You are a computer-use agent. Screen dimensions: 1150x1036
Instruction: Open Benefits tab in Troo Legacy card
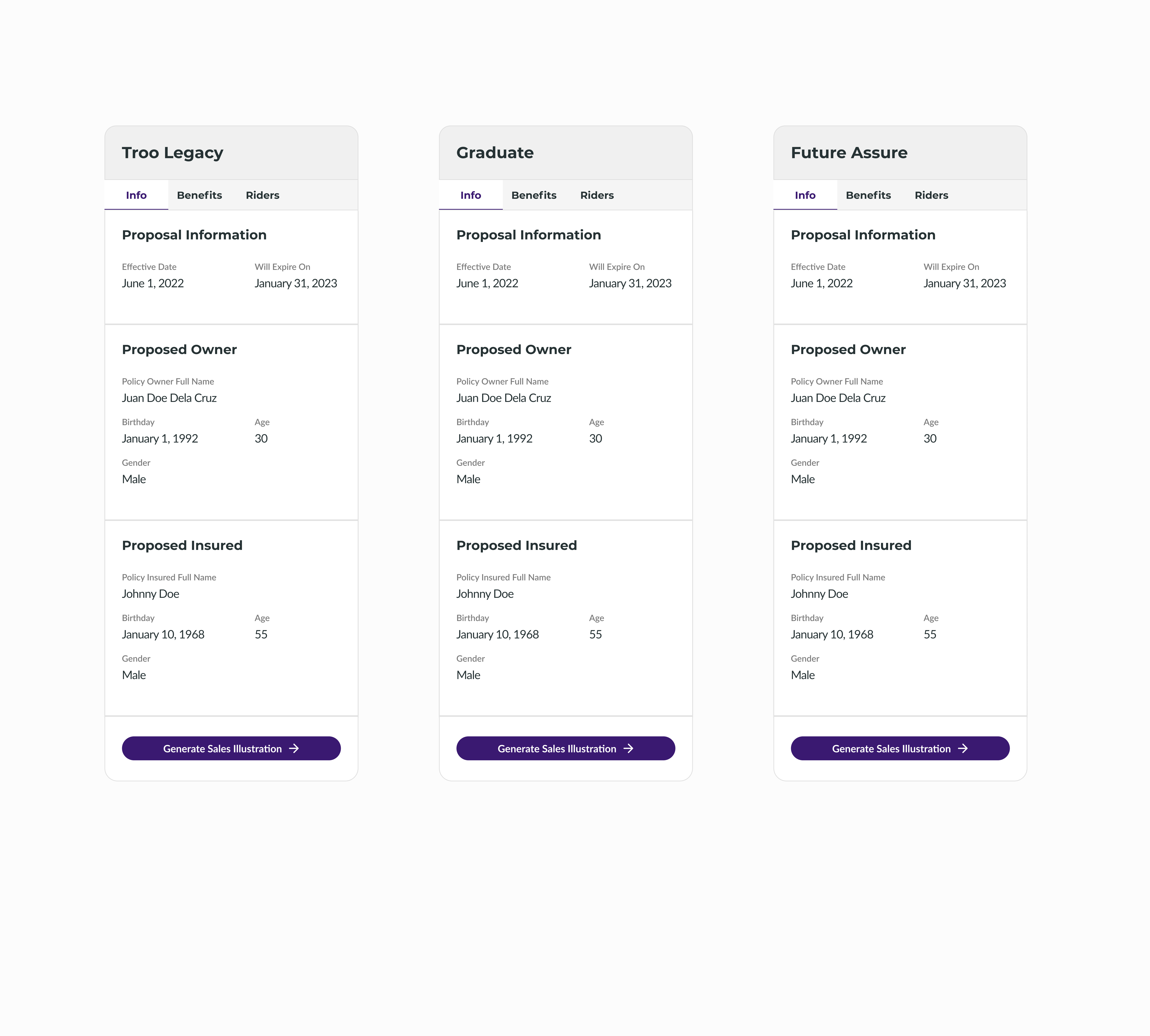[x=199, y=195]
